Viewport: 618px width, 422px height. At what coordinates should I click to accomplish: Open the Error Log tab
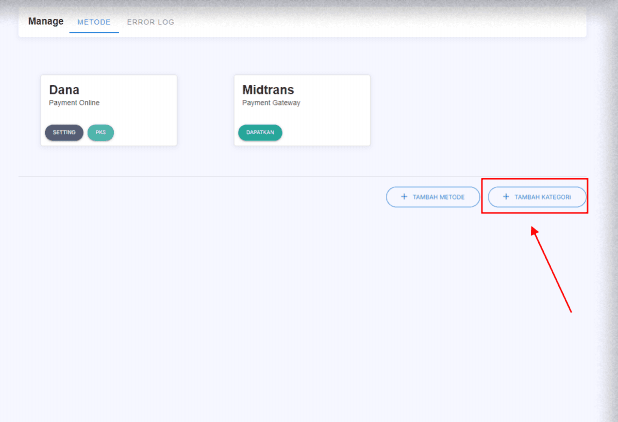(150, 22)
